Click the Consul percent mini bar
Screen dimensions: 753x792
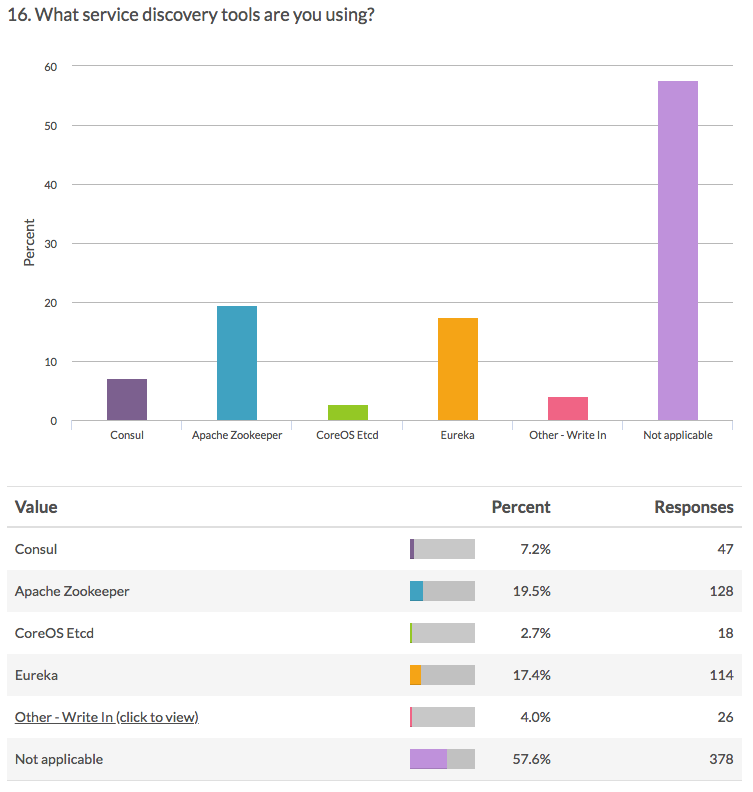coord(442,549)
